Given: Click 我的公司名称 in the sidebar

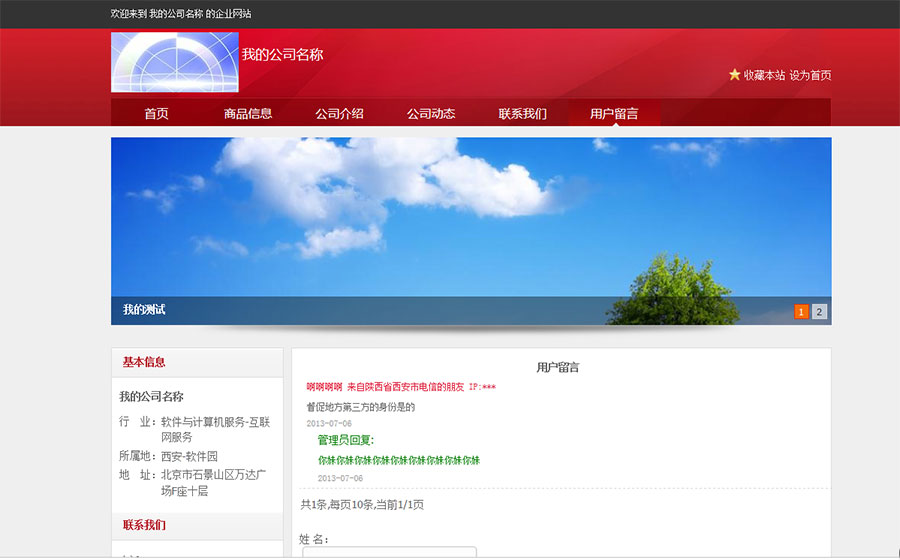Looking at the screenshot, I should point(151,397).
